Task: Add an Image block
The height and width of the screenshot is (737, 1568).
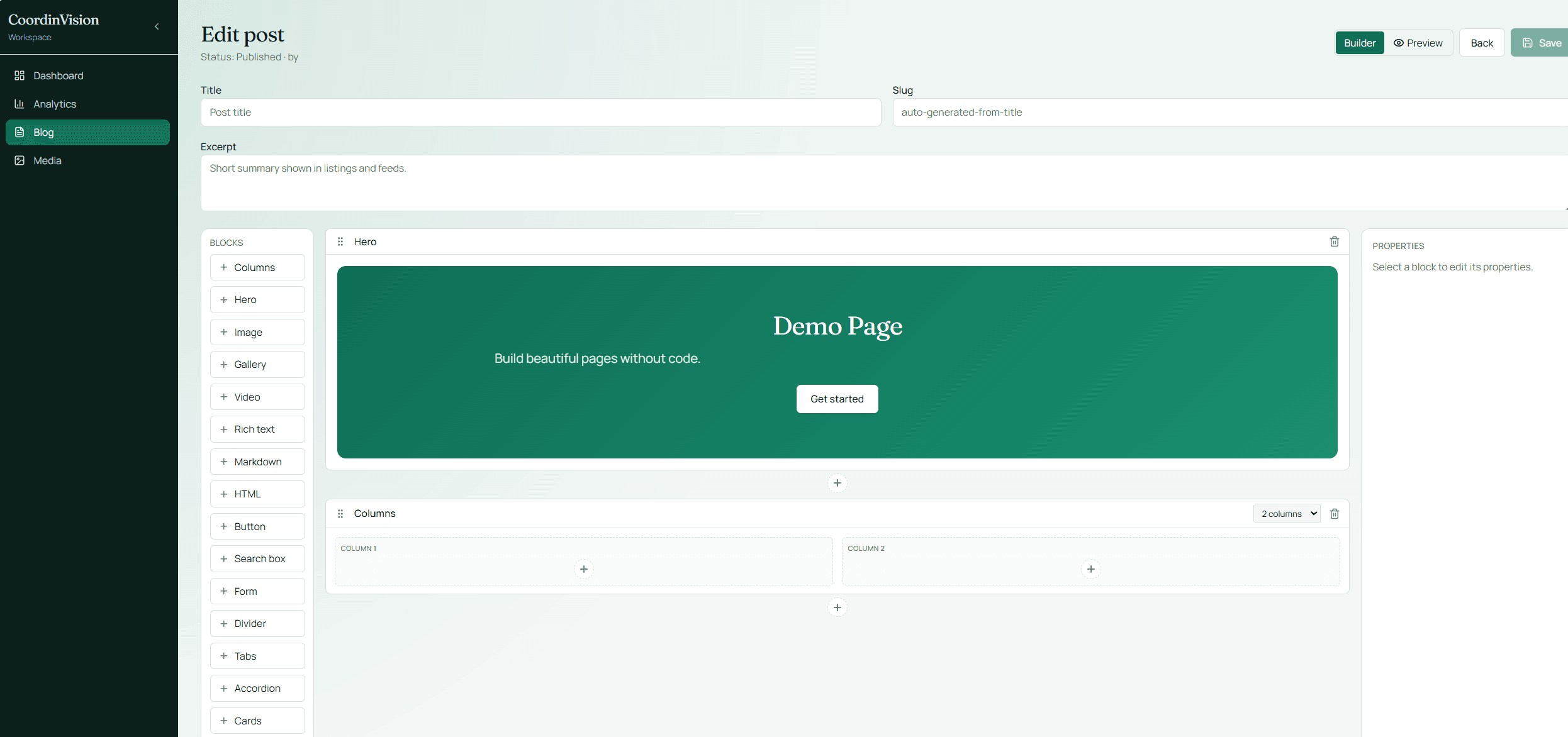Action: [x=257, y=332]
